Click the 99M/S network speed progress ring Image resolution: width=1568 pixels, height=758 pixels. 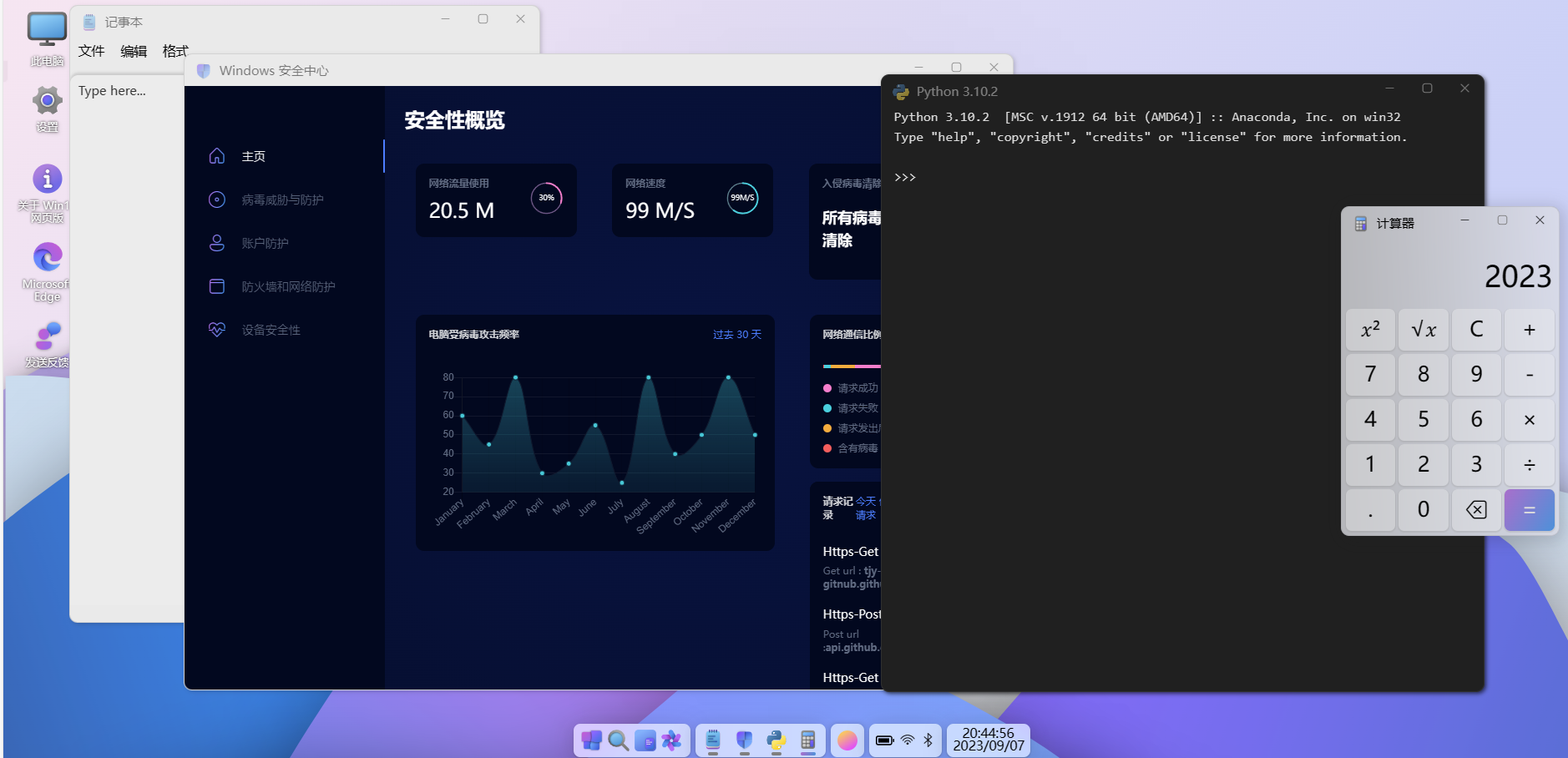tap(742, 198)
